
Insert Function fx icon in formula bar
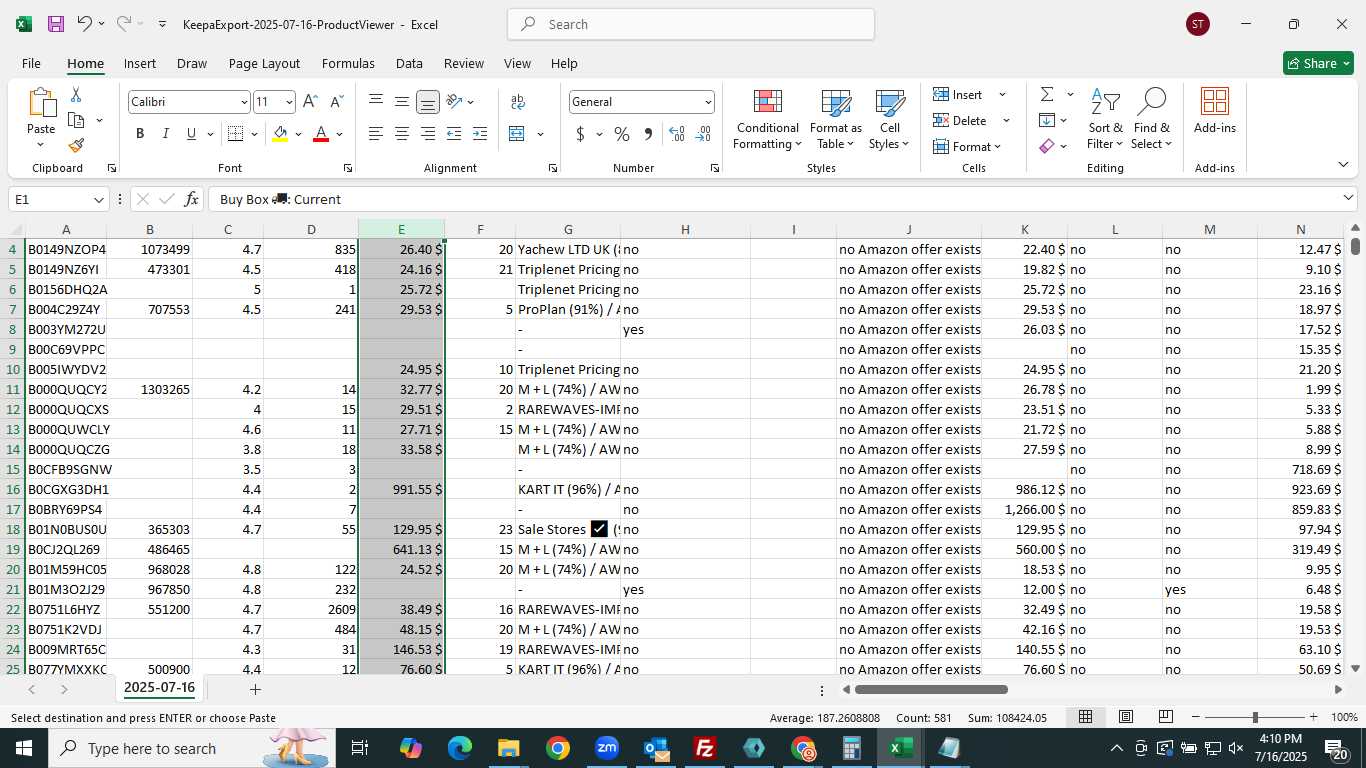click(x=191, y=199)
